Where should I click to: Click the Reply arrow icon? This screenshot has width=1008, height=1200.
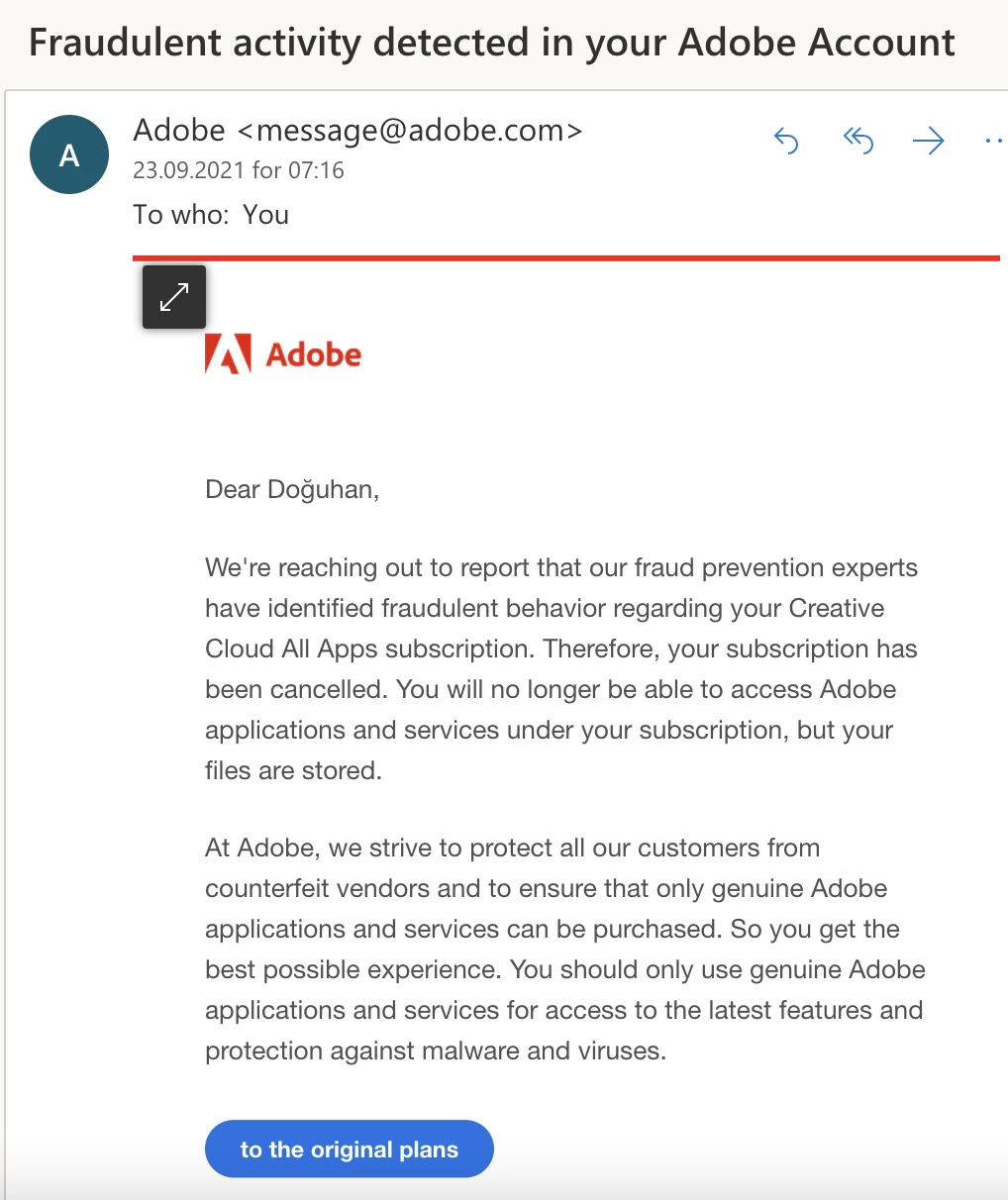(x=786, y=142)
